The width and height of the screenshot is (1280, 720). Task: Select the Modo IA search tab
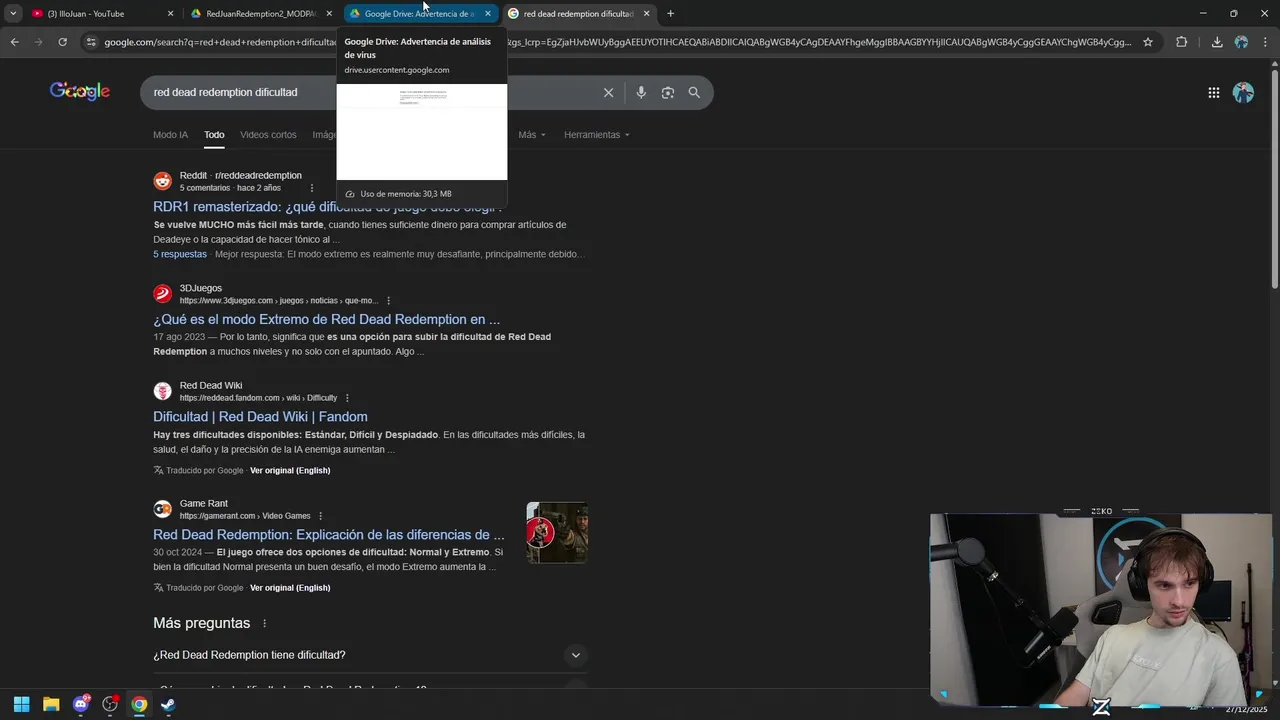click(x=170, y=134)
